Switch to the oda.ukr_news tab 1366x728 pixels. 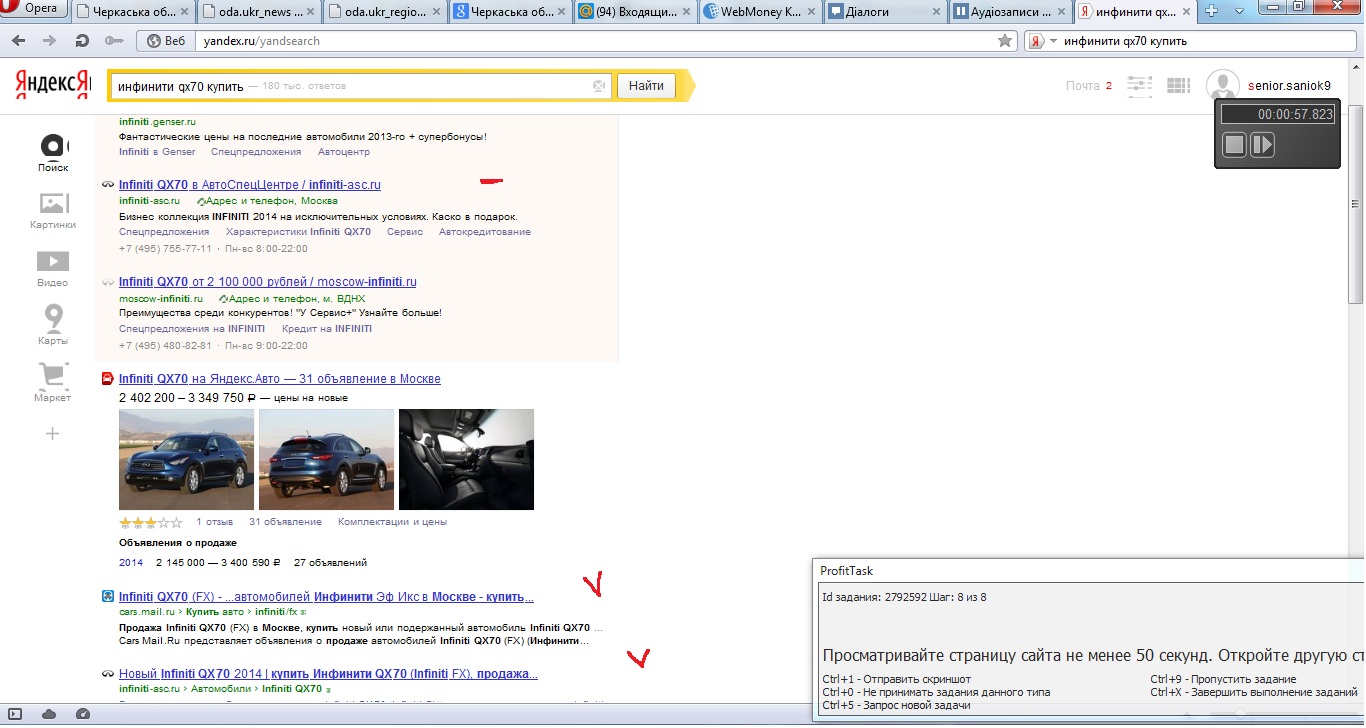pos(259,12)
